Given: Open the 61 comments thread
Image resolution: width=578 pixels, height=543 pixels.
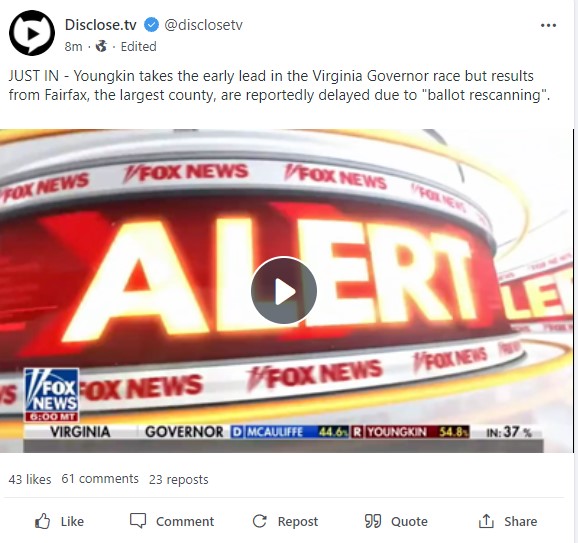Looking at the screenshot, I should click(x=100, y=479).
